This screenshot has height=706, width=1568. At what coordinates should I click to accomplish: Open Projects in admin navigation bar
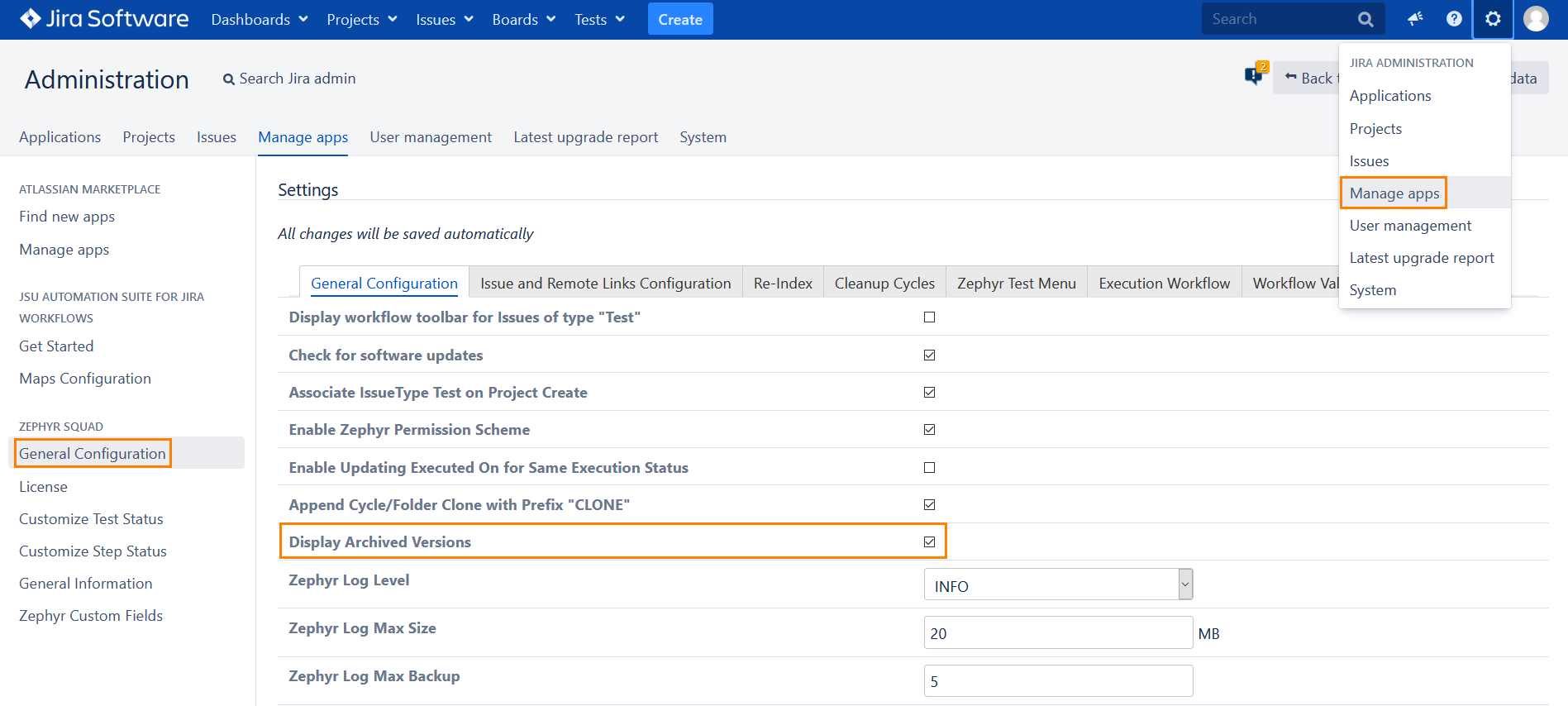click(149, 137)
